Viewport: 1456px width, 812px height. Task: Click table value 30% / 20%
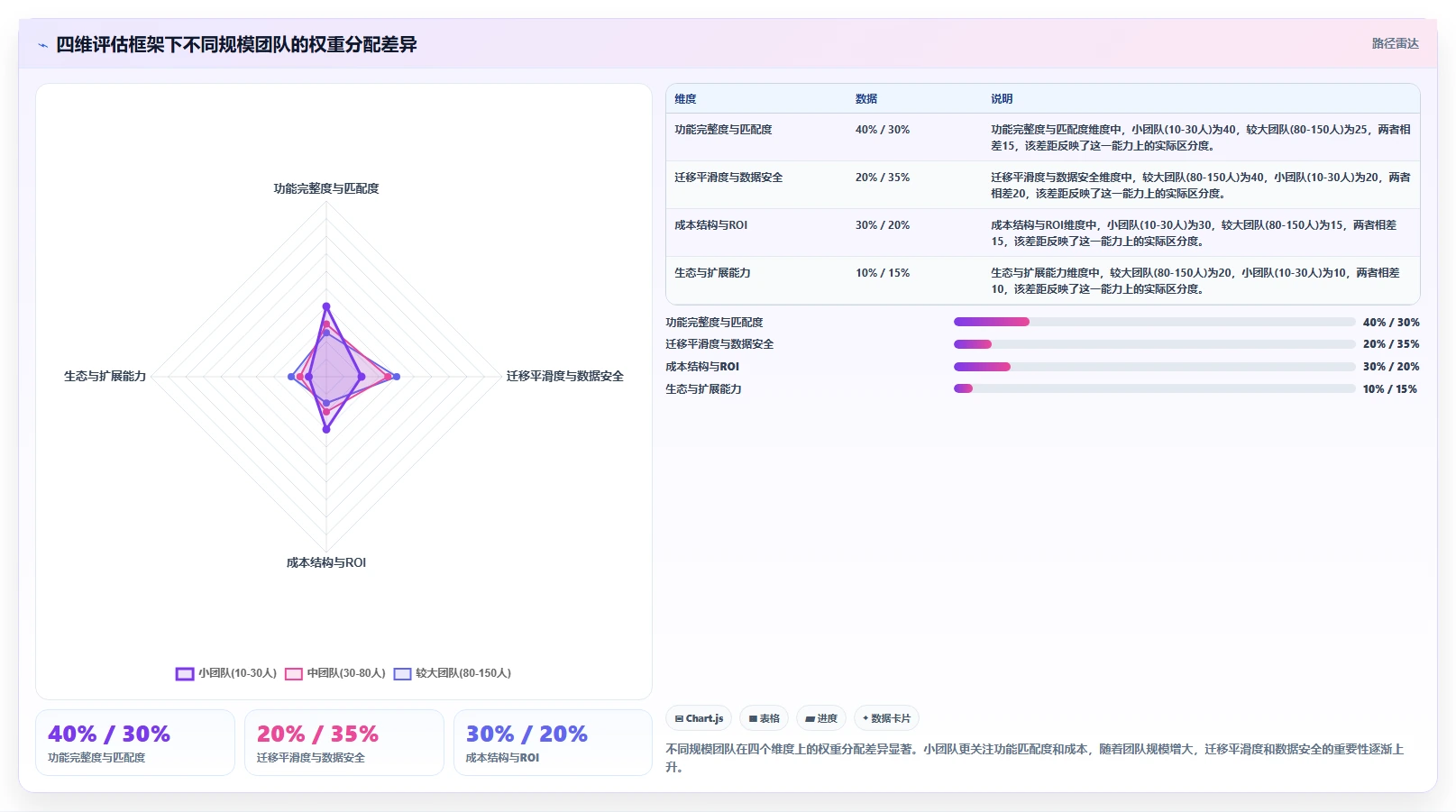tap(883, 225)
